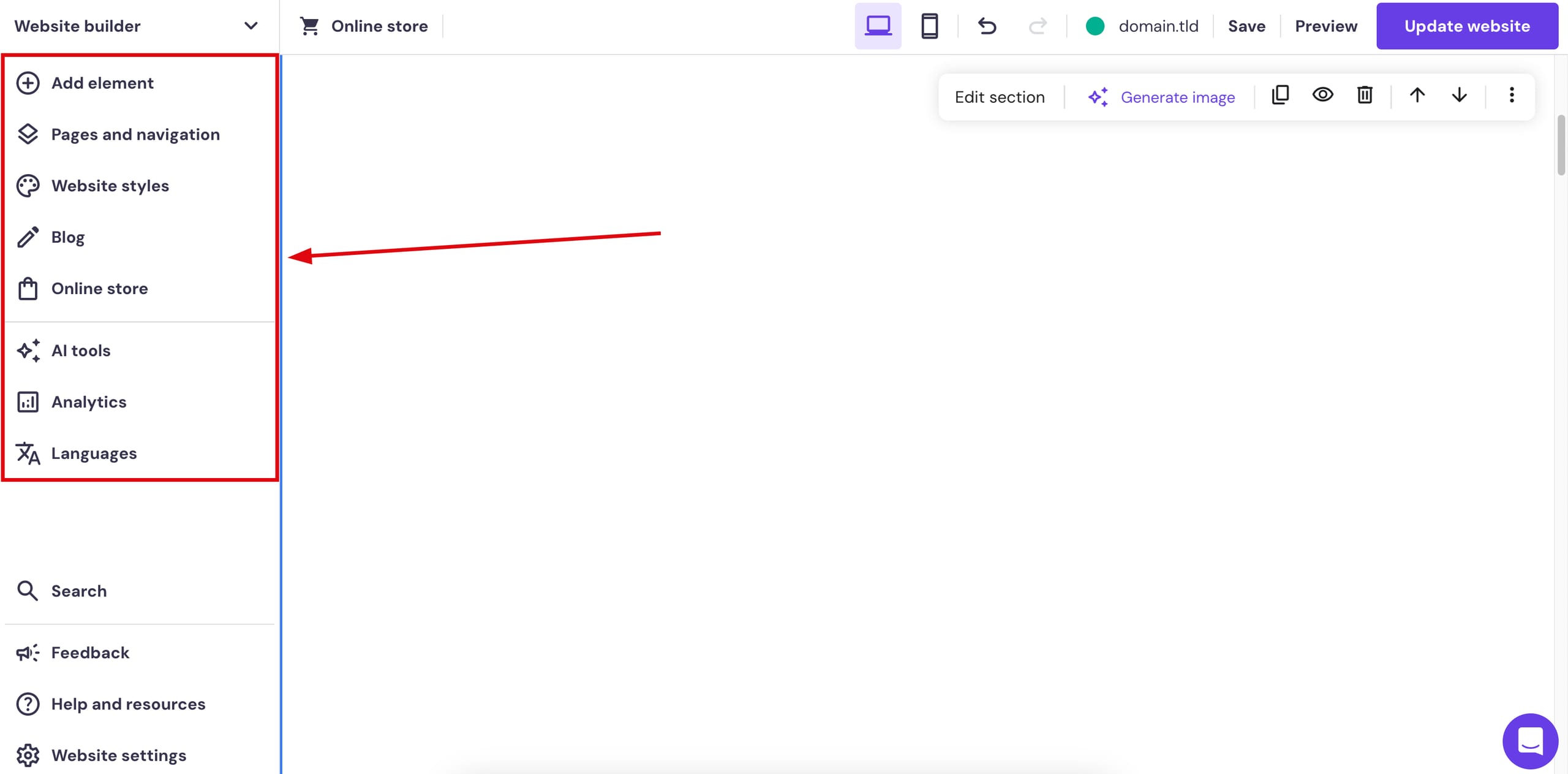Open the Website styles palette
1568x774 pixels.
110,186
